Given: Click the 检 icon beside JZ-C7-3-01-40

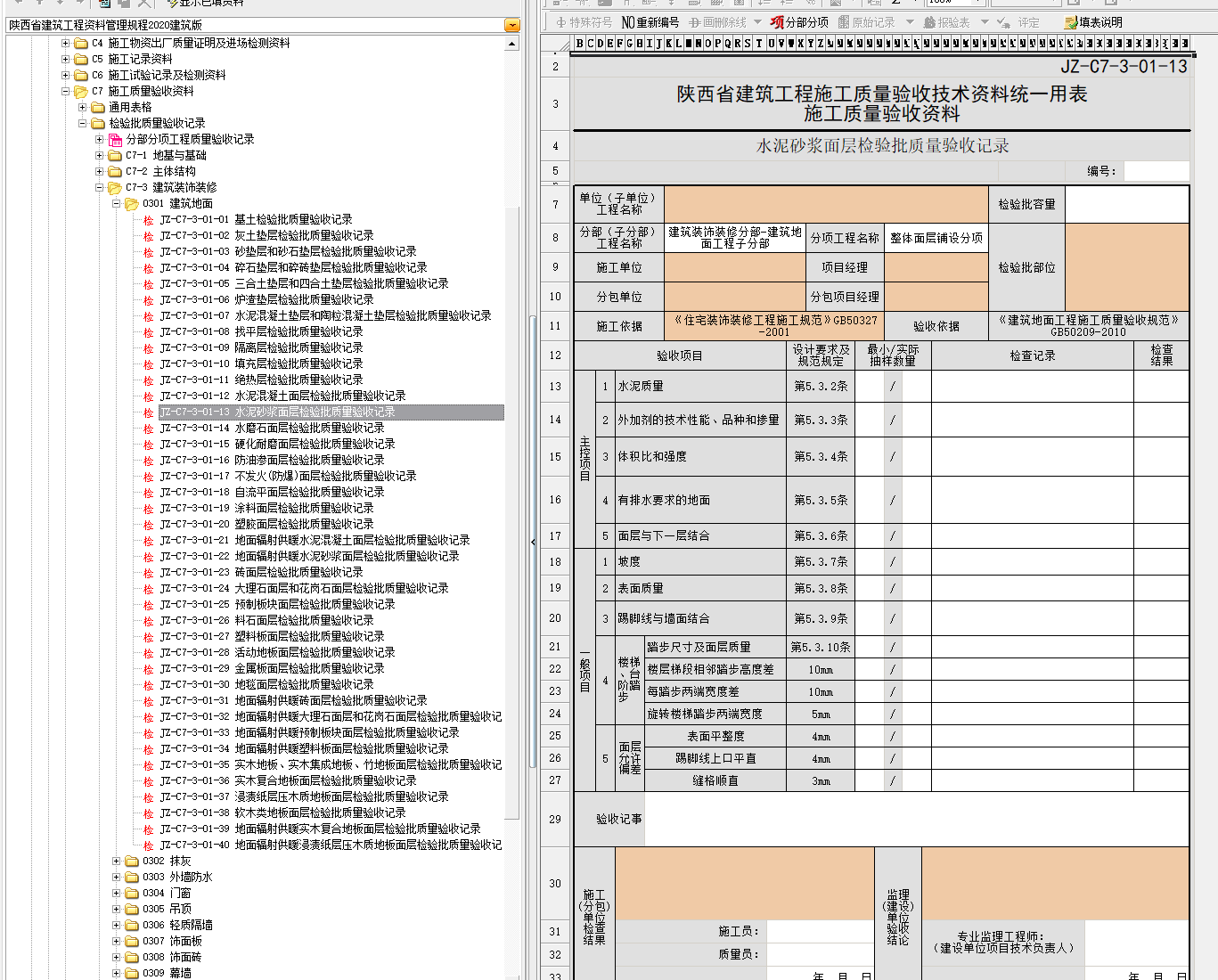Looking at the screenshot, I should pos(149,845).
